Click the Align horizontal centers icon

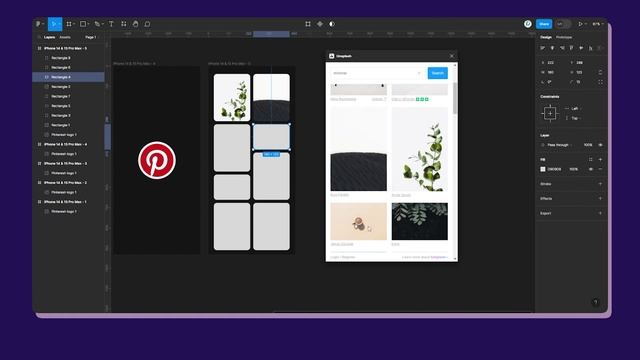pos(552,48)
